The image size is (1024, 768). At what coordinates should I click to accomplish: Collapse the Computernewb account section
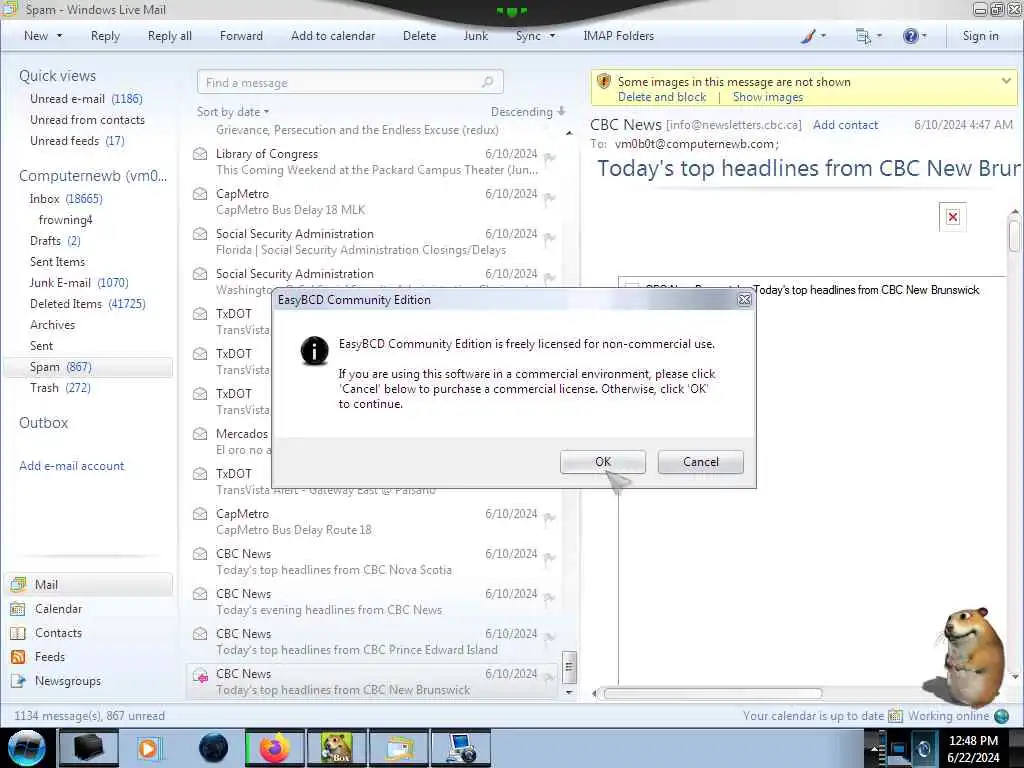coord(93,176)
